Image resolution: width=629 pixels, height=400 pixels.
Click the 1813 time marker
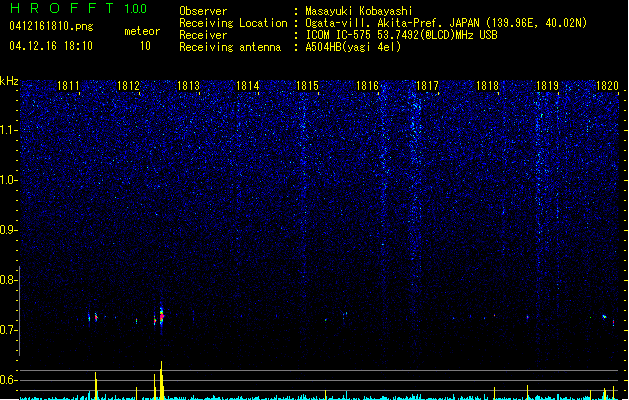click(x=188, y=86)
